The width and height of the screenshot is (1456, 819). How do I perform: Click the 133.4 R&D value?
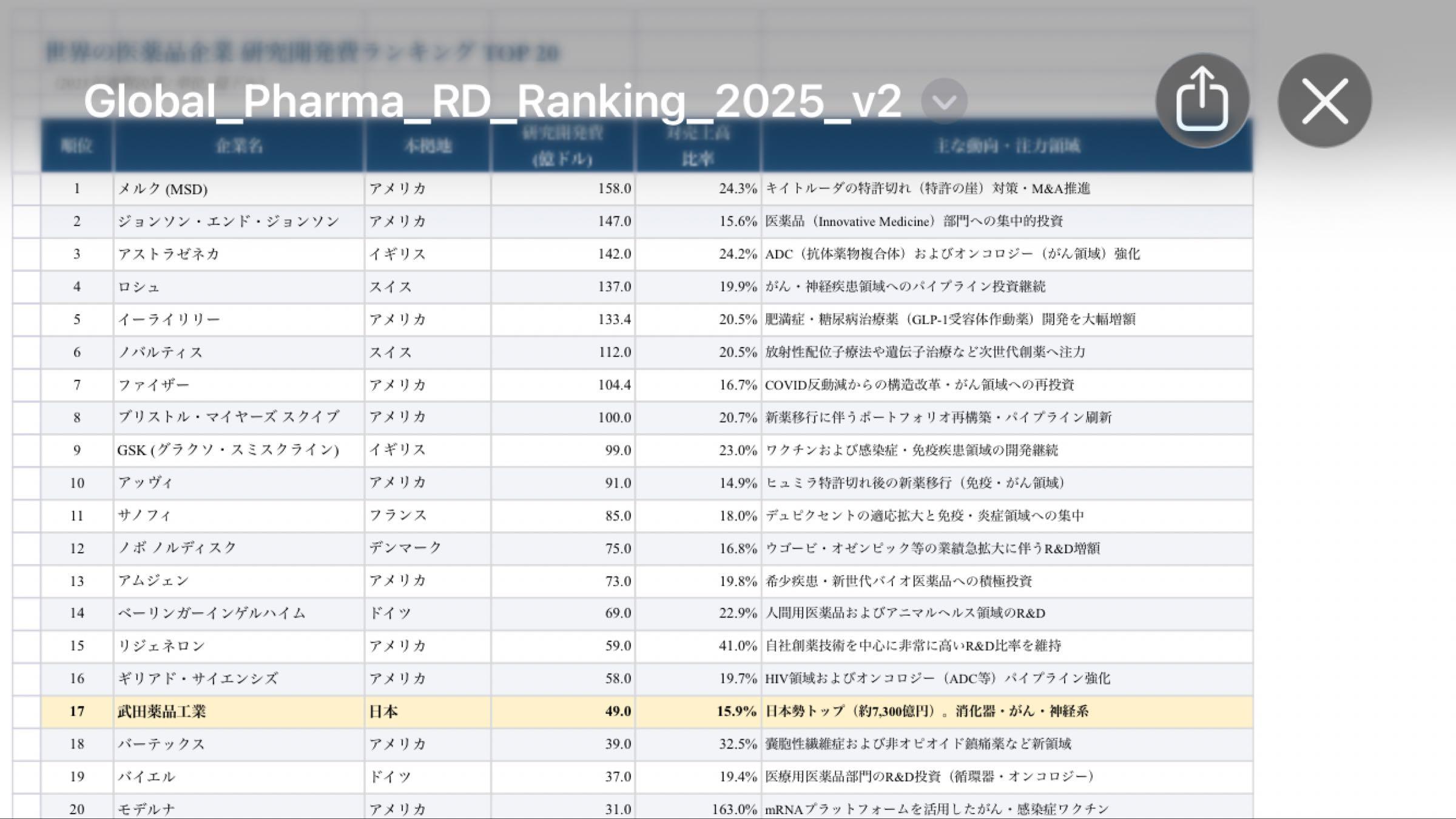click(563, 320)
